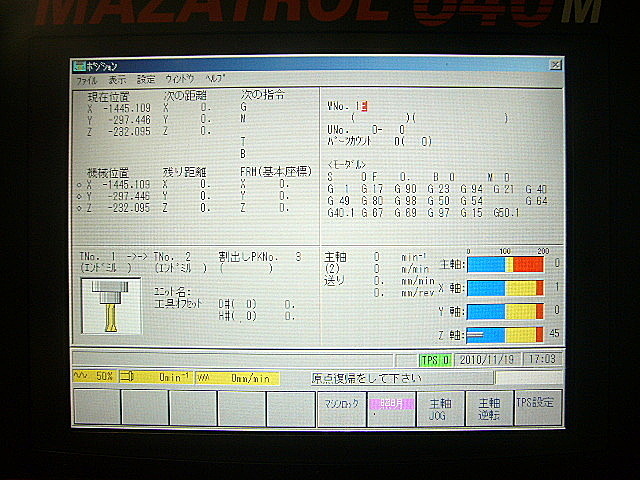
Task: Click the Z軸 load value 45
Action: [x=554, y=333]
